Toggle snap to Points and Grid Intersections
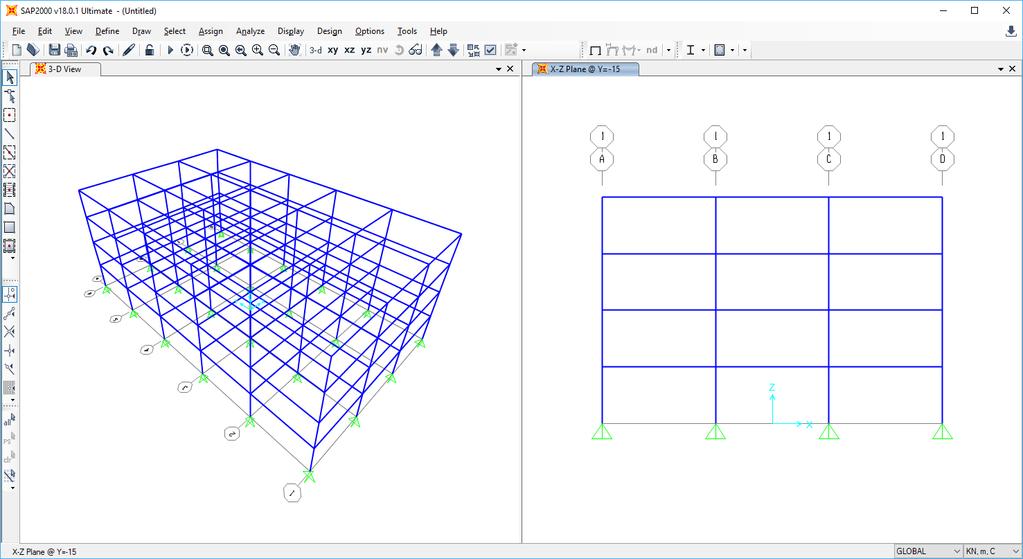1023x559 pixels. point(10,295)
